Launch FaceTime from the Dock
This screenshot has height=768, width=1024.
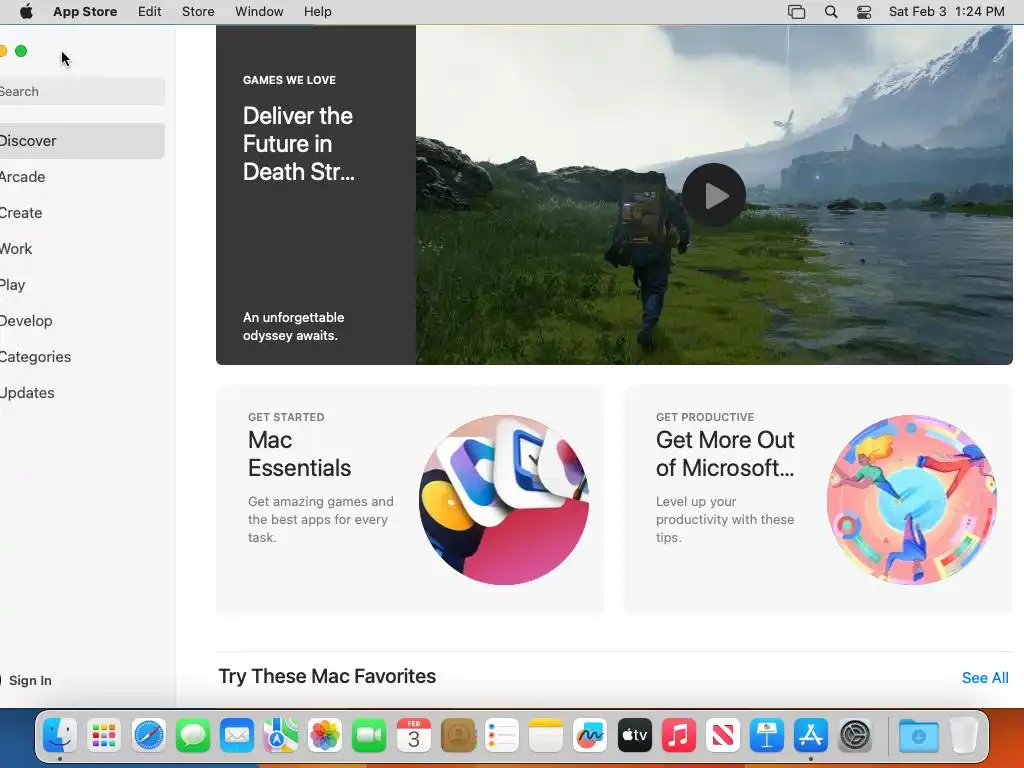(369, 736)
